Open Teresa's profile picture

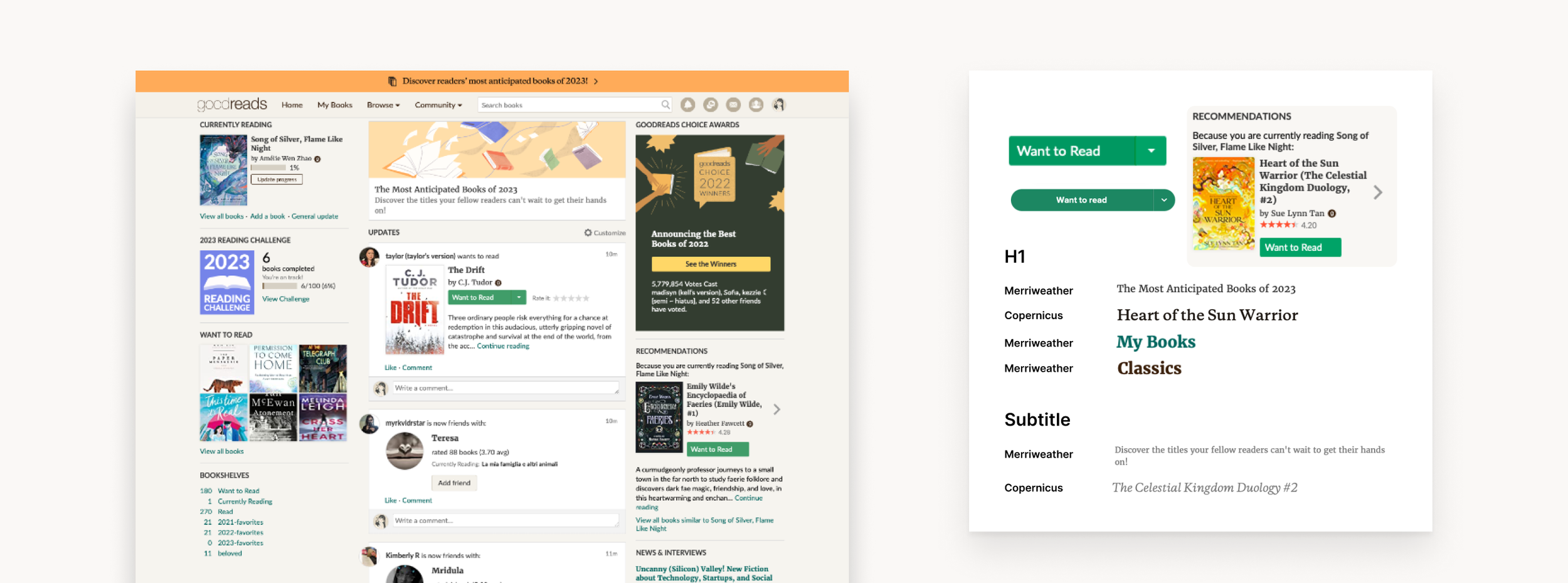pos(405,451)
